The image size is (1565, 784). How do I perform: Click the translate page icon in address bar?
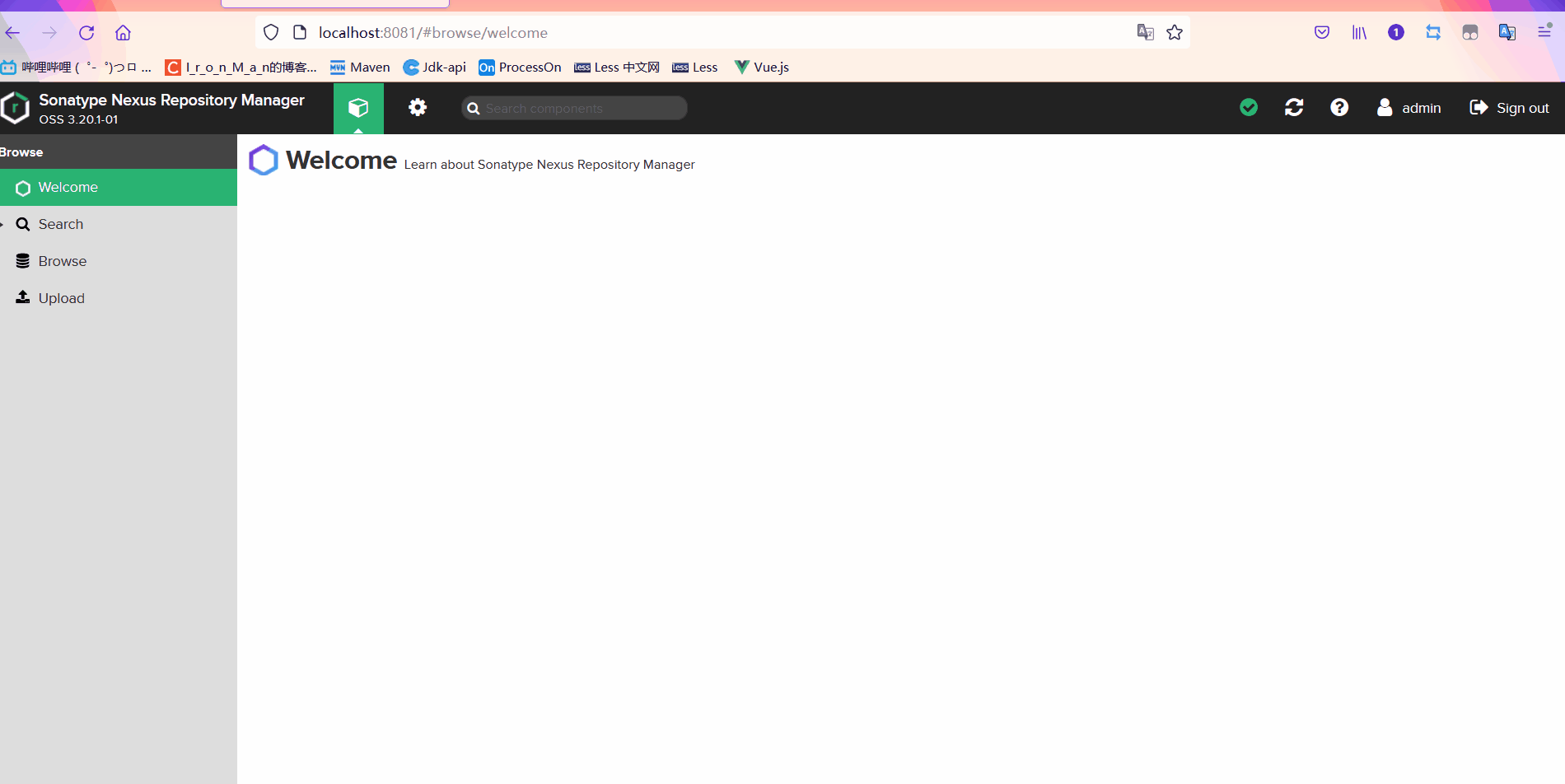tap(1145, 32)
